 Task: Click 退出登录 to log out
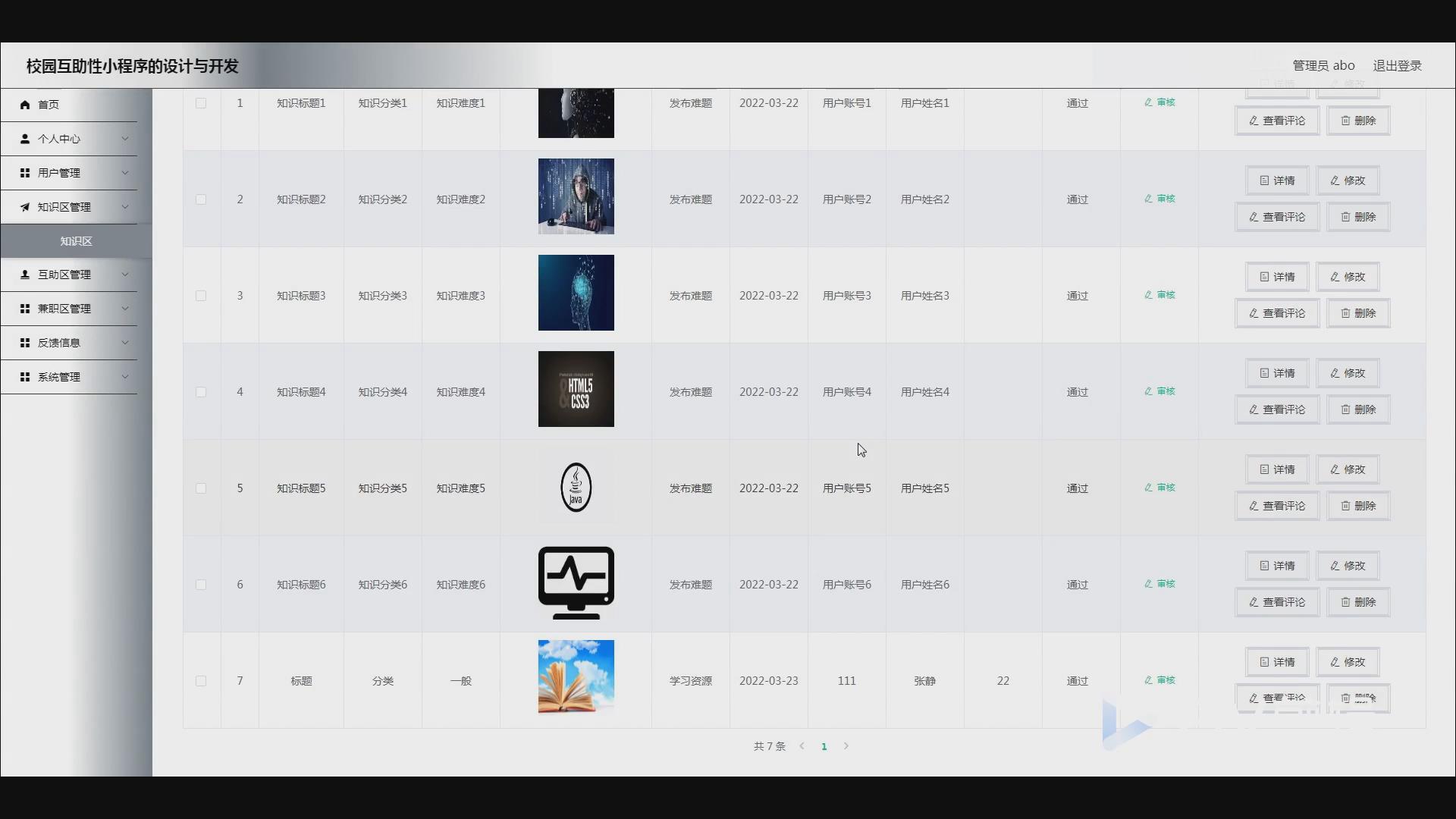click(x=1397, y=66)
